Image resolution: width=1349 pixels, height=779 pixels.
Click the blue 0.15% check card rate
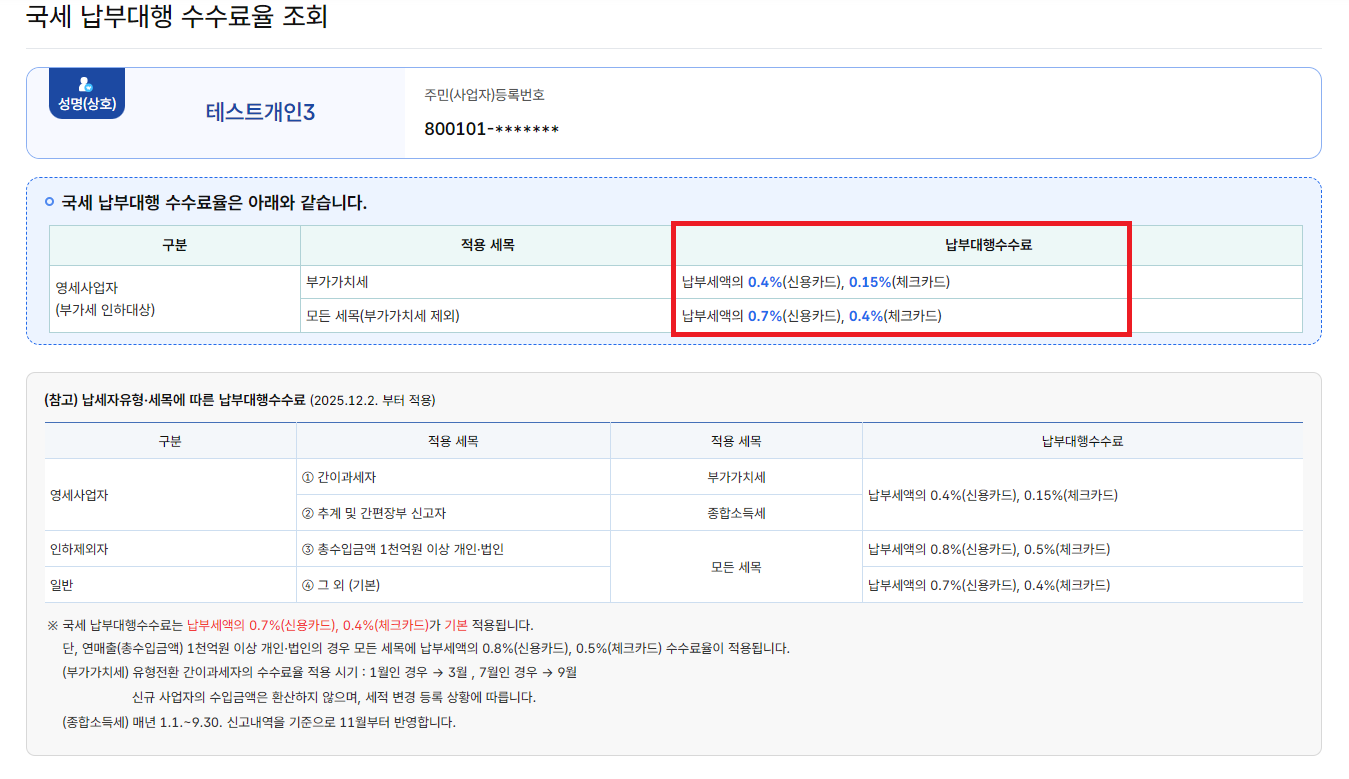869,282
